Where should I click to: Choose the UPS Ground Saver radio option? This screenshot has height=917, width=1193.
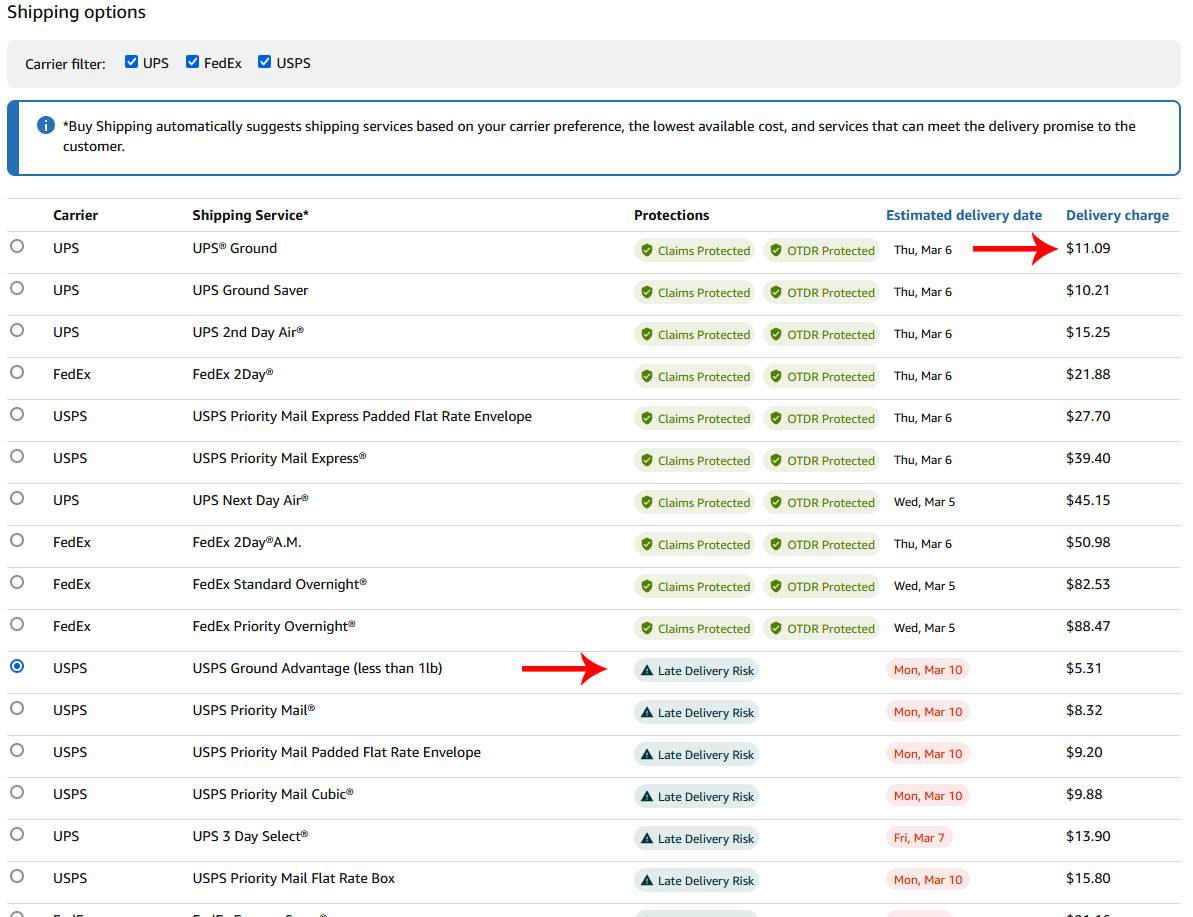pos(17,288)
